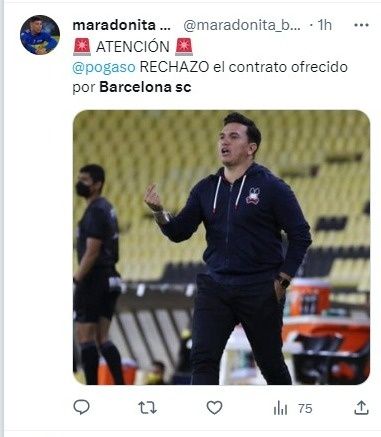Click the share upload arrow icon
This screenshot has width=381, height=437.
tap(361, 407)
